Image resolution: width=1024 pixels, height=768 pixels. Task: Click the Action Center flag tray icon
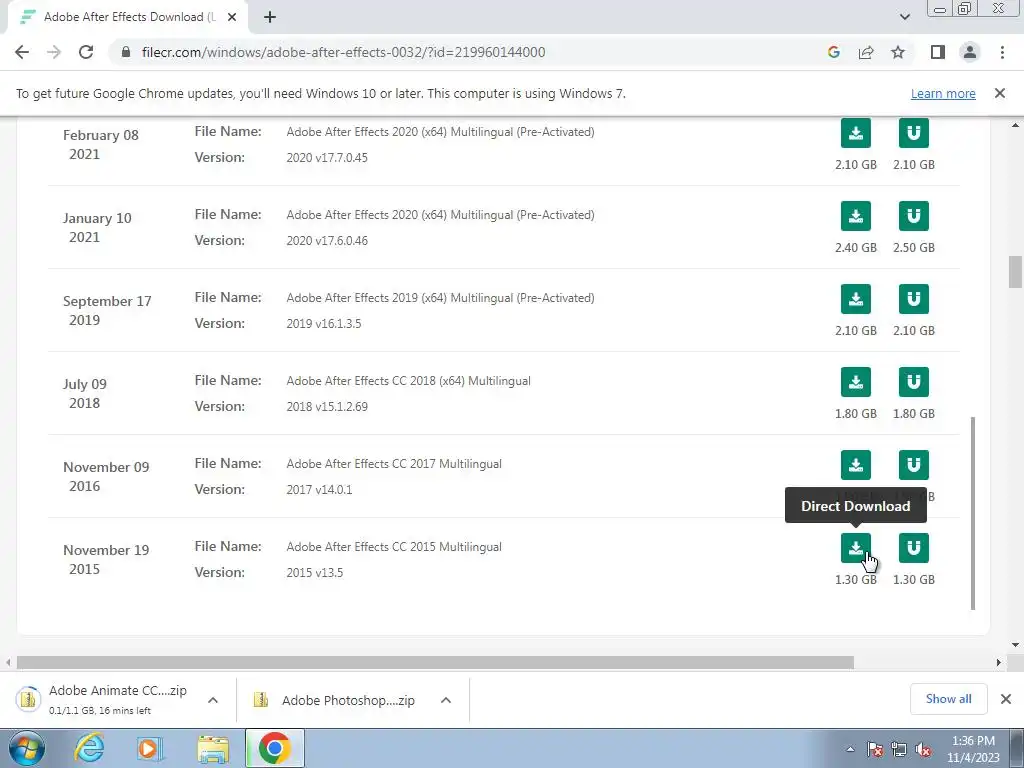point(875,750)
